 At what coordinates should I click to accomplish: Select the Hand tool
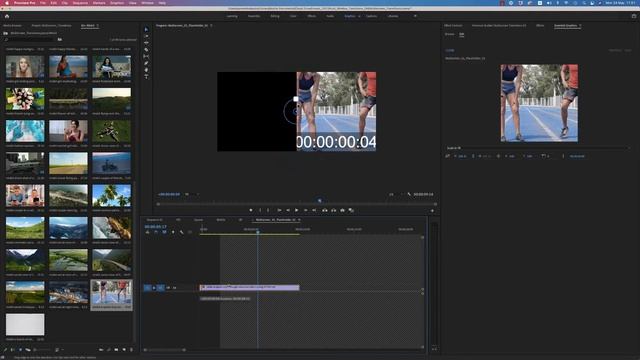pyautogui.click(x=147, y=70)
